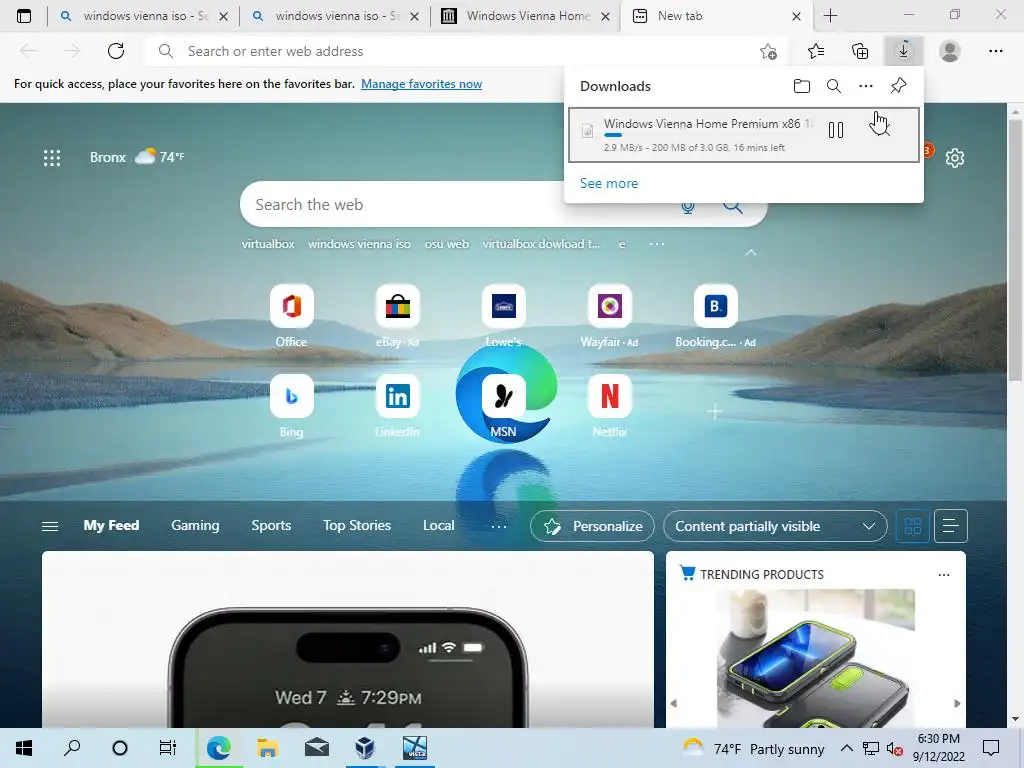Show hidden system tray icons chevron
1024x768 pixels.
(x=846, y=748)
